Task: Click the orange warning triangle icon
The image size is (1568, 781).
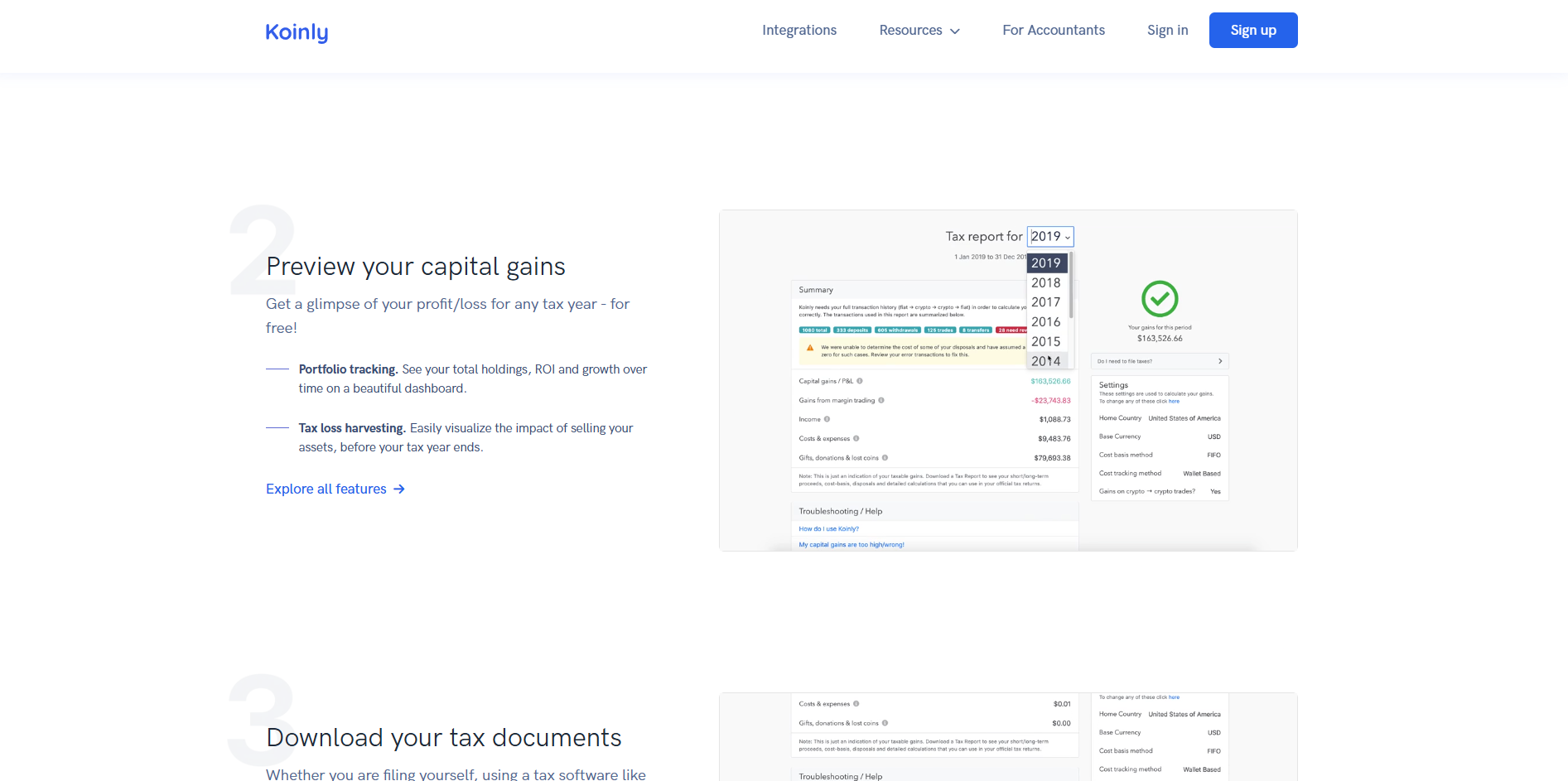Action: pyautogui.click(x=809, y=348)
